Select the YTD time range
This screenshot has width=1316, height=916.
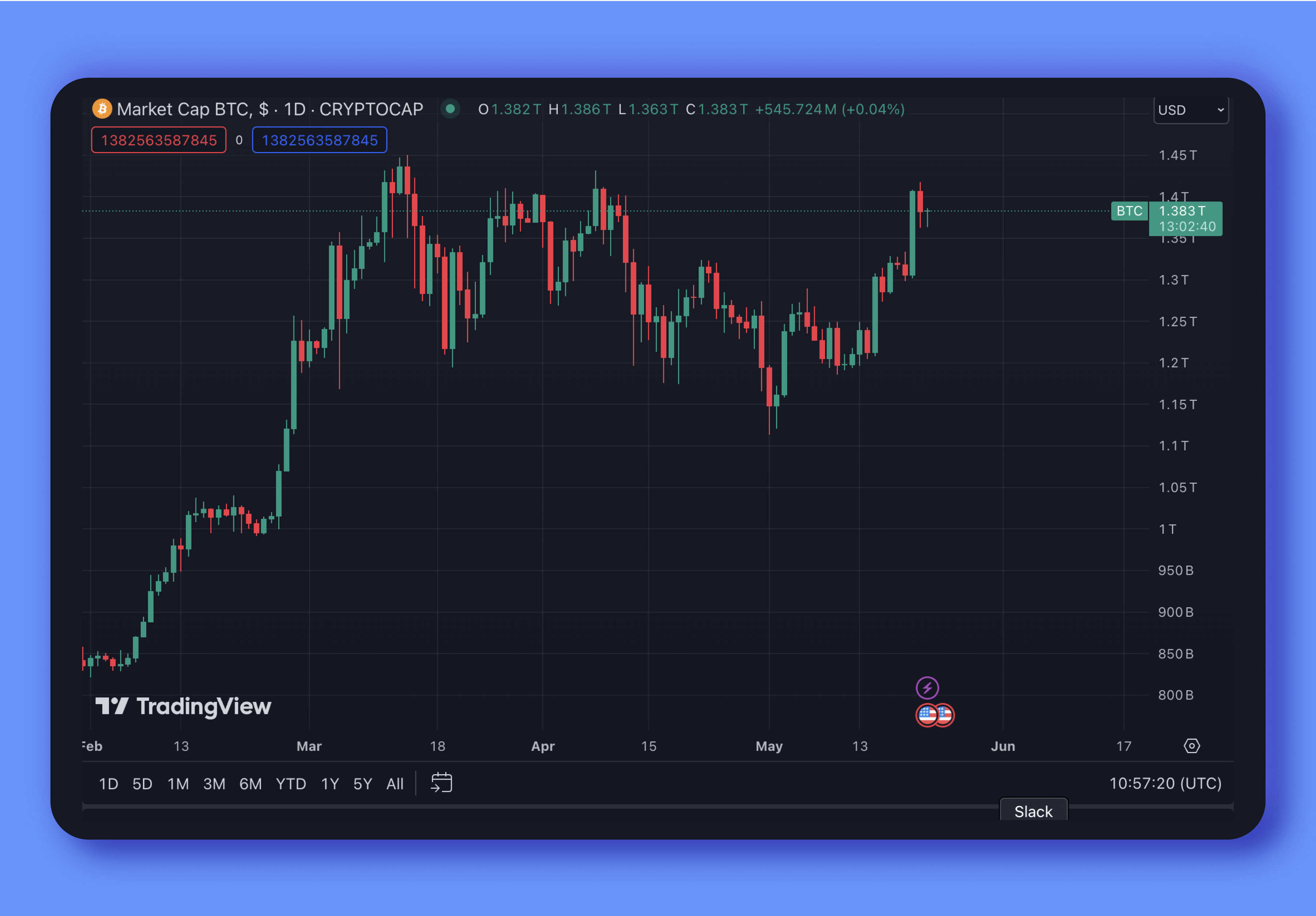pos(291,784)
